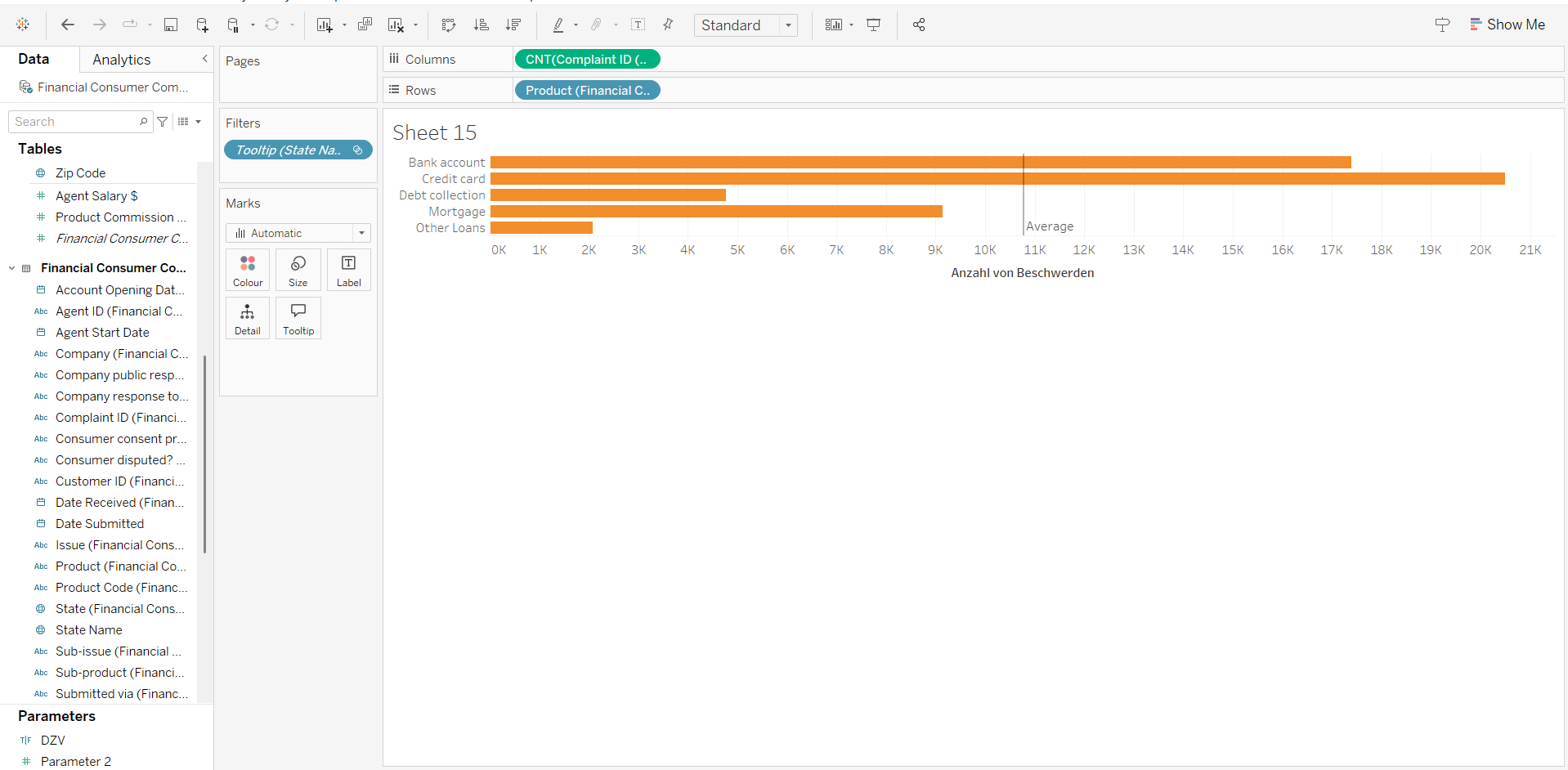Refresh the view with the circular arrow icon

click(x=272, y=25)
